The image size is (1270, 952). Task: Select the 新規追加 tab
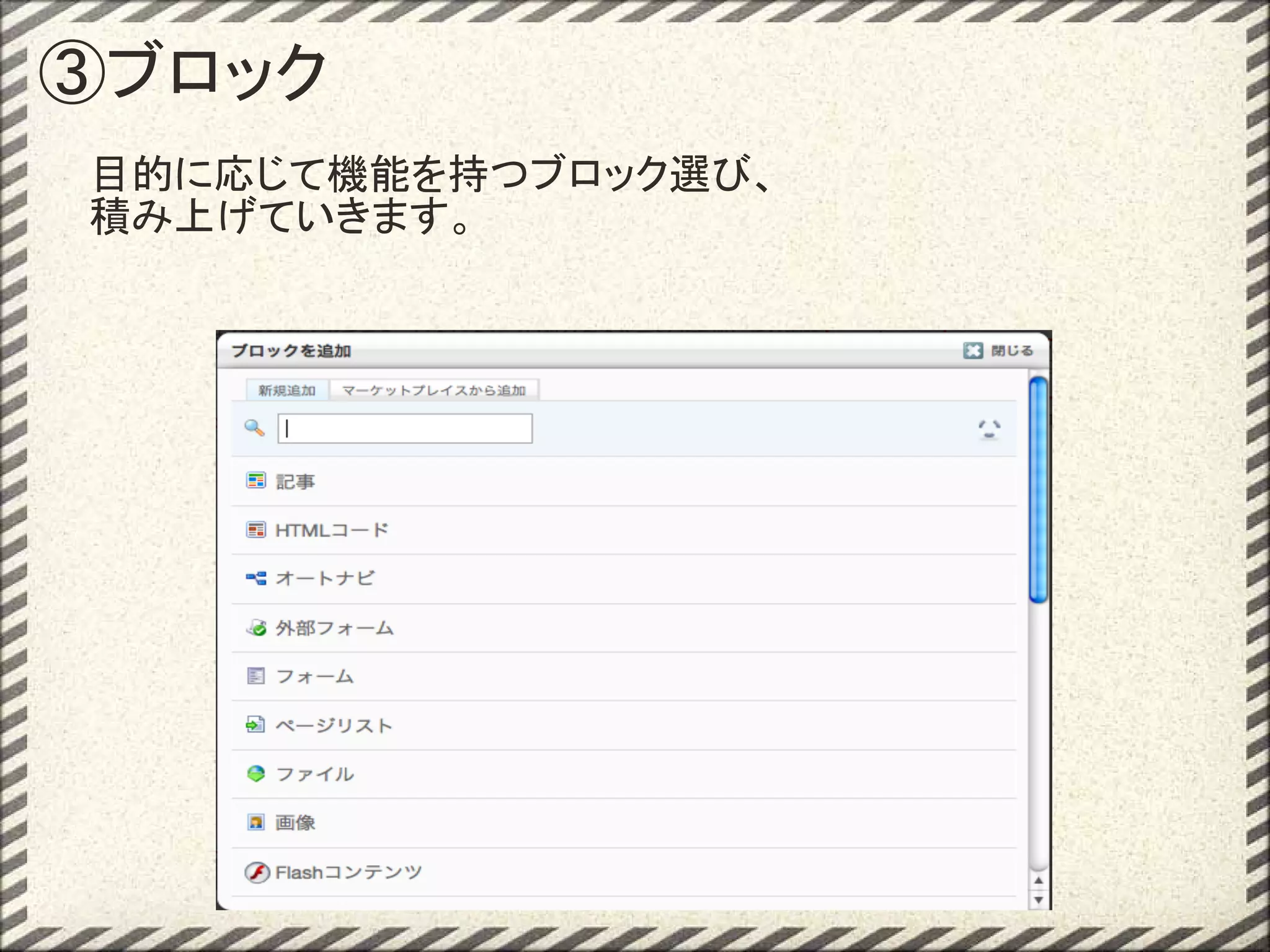pos(287,390)
